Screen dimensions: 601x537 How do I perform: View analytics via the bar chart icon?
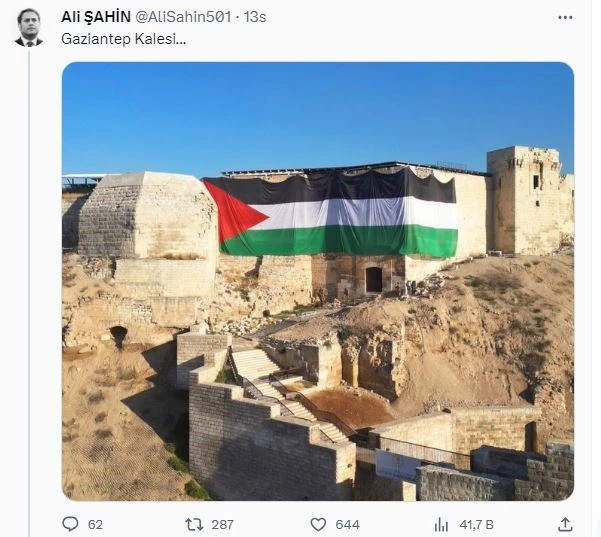(442, 524)
